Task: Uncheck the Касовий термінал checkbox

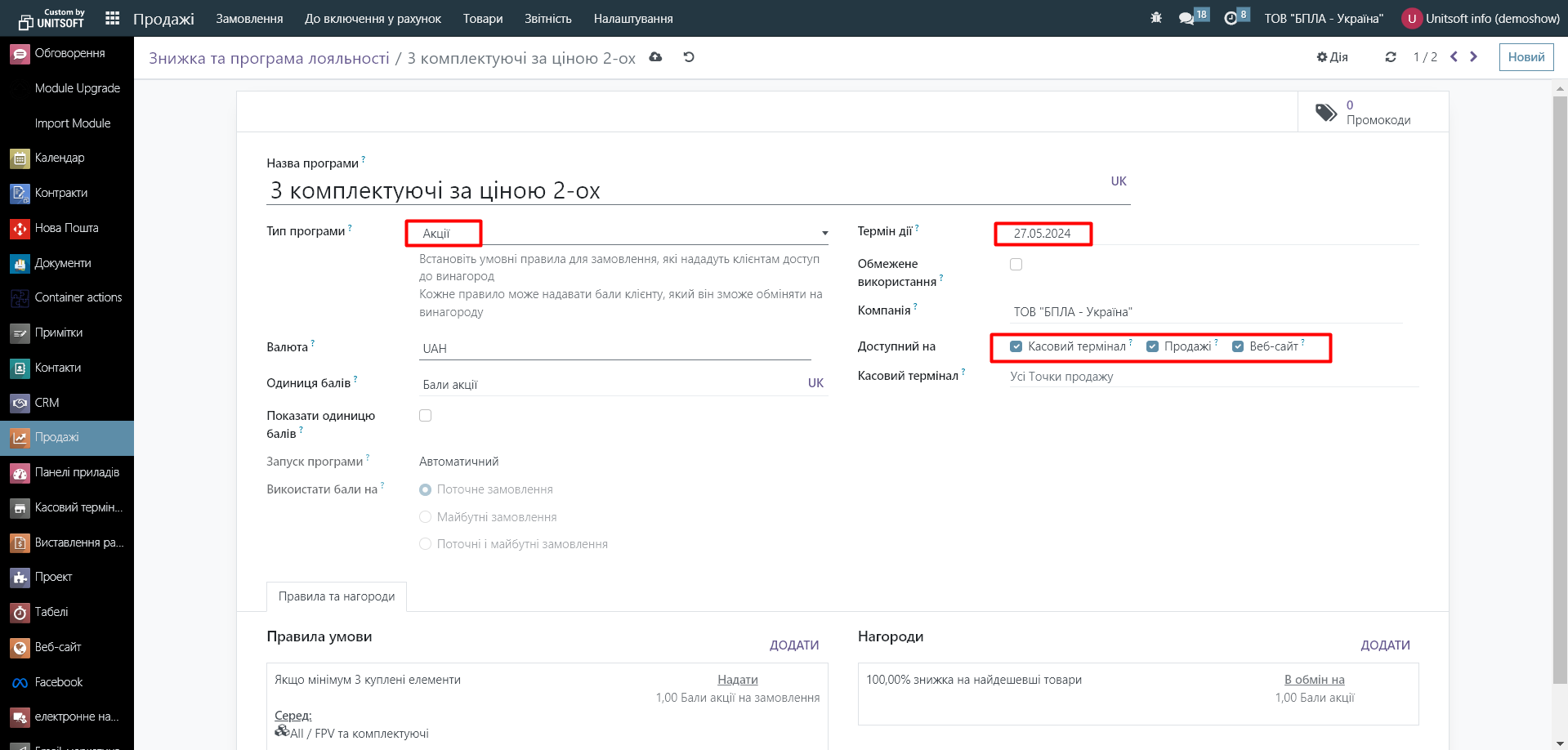Action: [x=1016, y=346]
